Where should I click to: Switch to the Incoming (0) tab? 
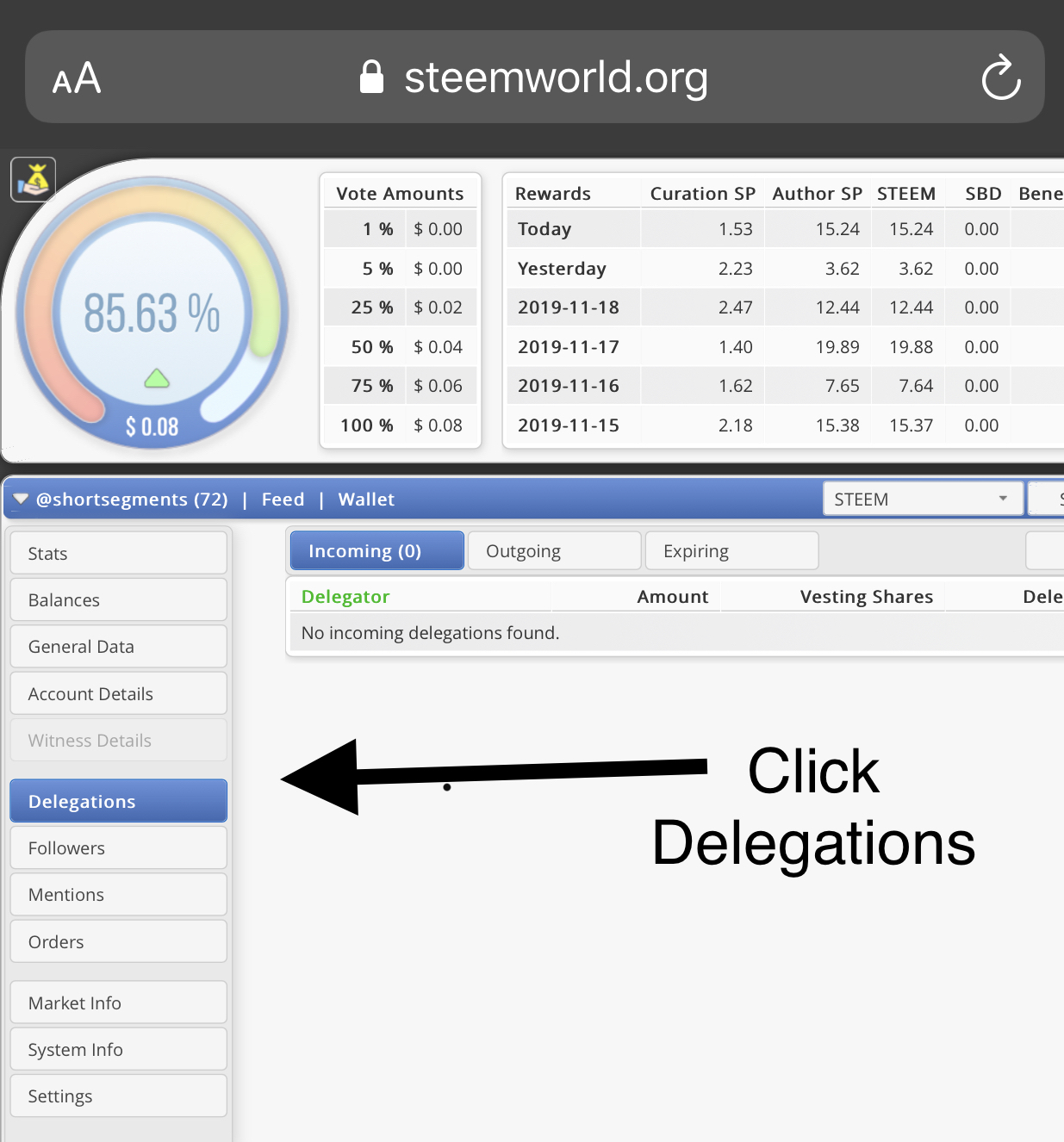(377, 551)
